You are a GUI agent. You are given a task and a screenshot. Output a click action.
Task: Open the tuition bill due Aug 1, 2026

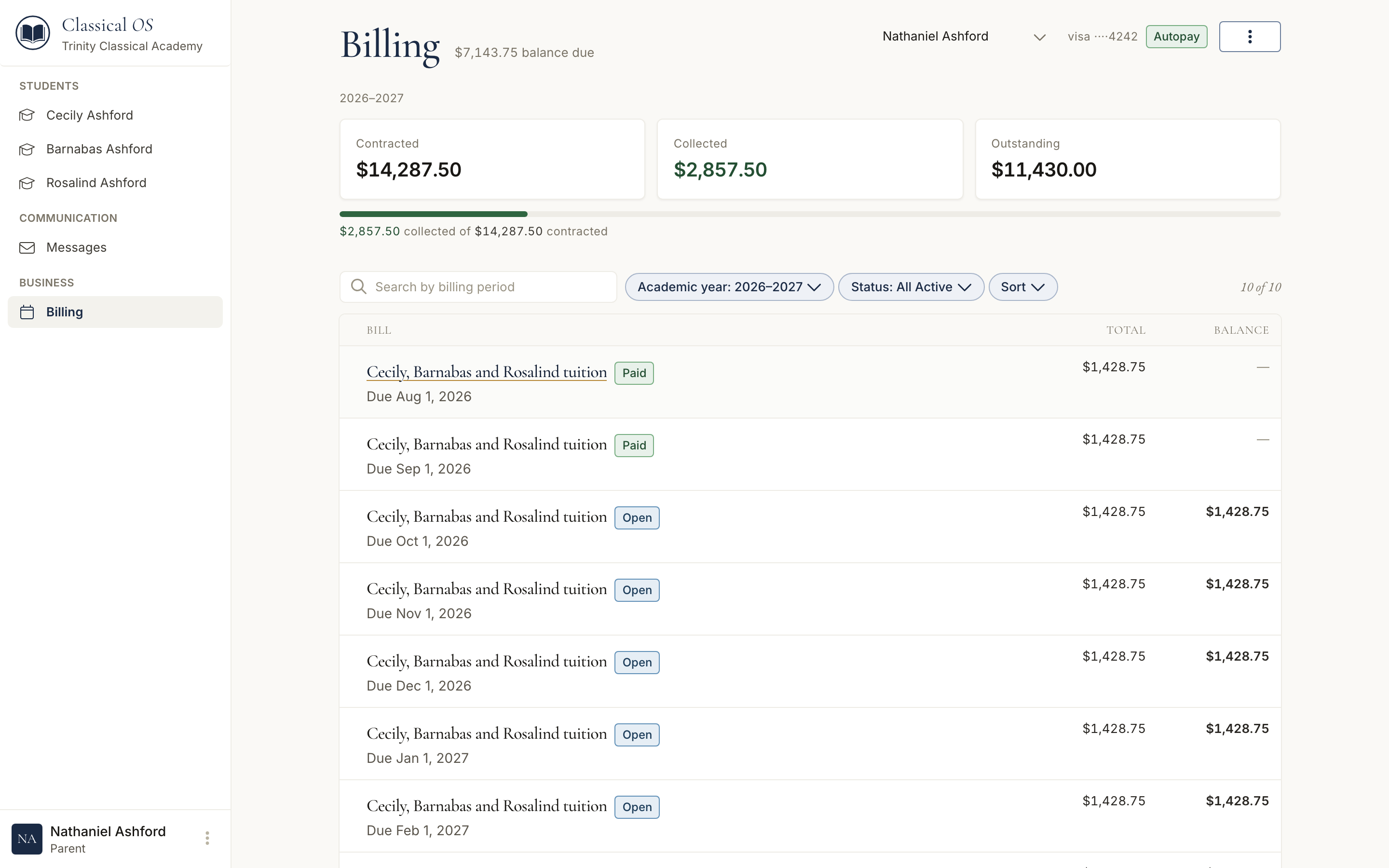(x=486, y=372)
